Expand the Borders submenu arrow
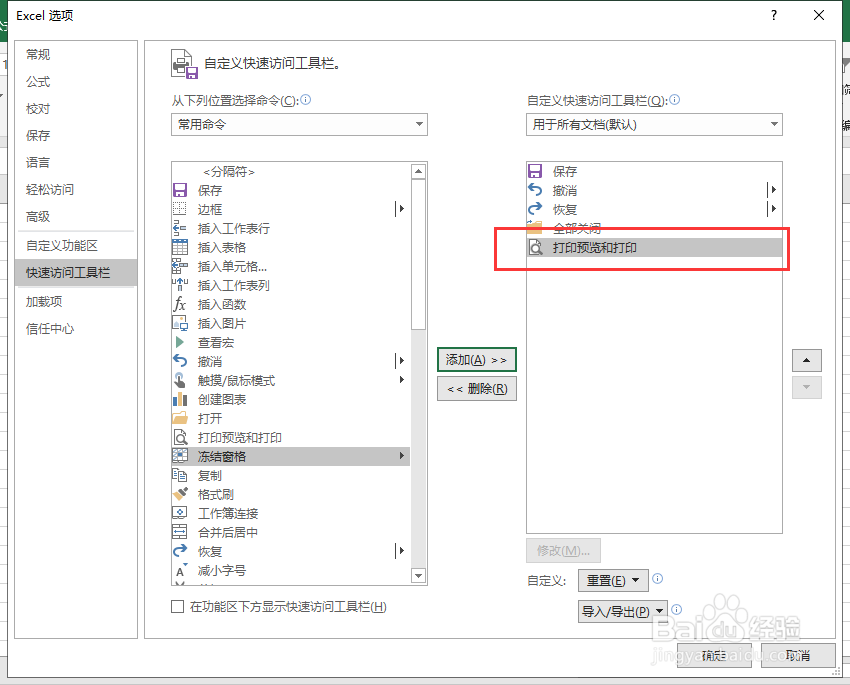This screenshot has height=685, width=850. coord(401,209)
